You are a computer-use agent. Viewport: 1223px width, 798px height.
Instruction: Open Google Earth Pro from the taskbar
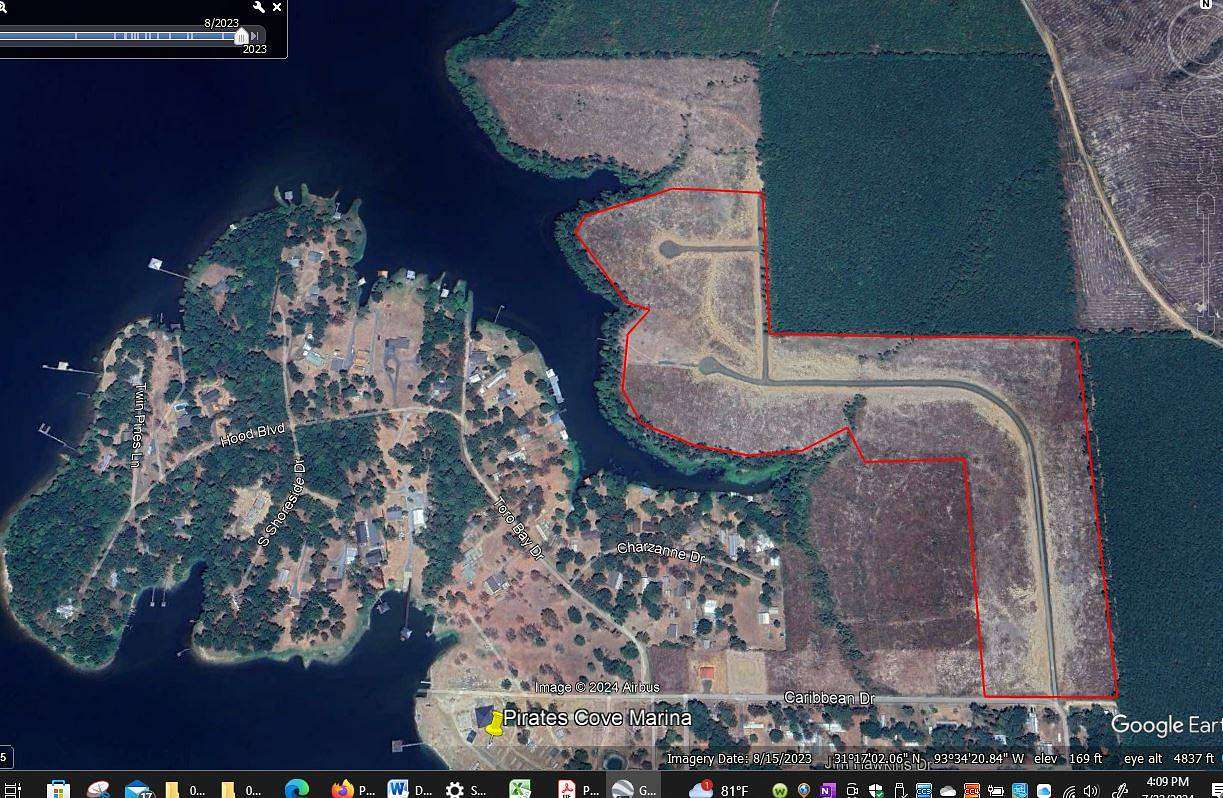620,787
